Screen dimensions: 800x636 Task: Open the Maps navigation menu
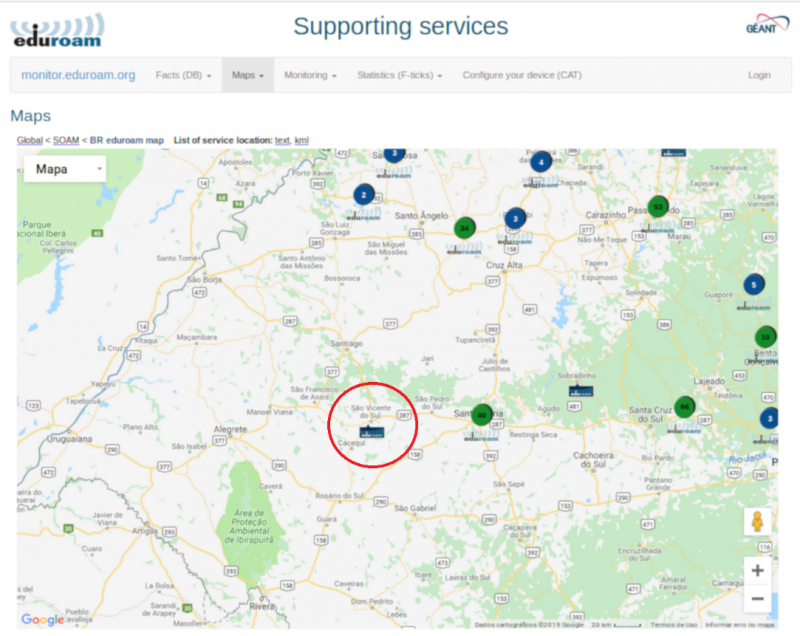pos(247,75)
